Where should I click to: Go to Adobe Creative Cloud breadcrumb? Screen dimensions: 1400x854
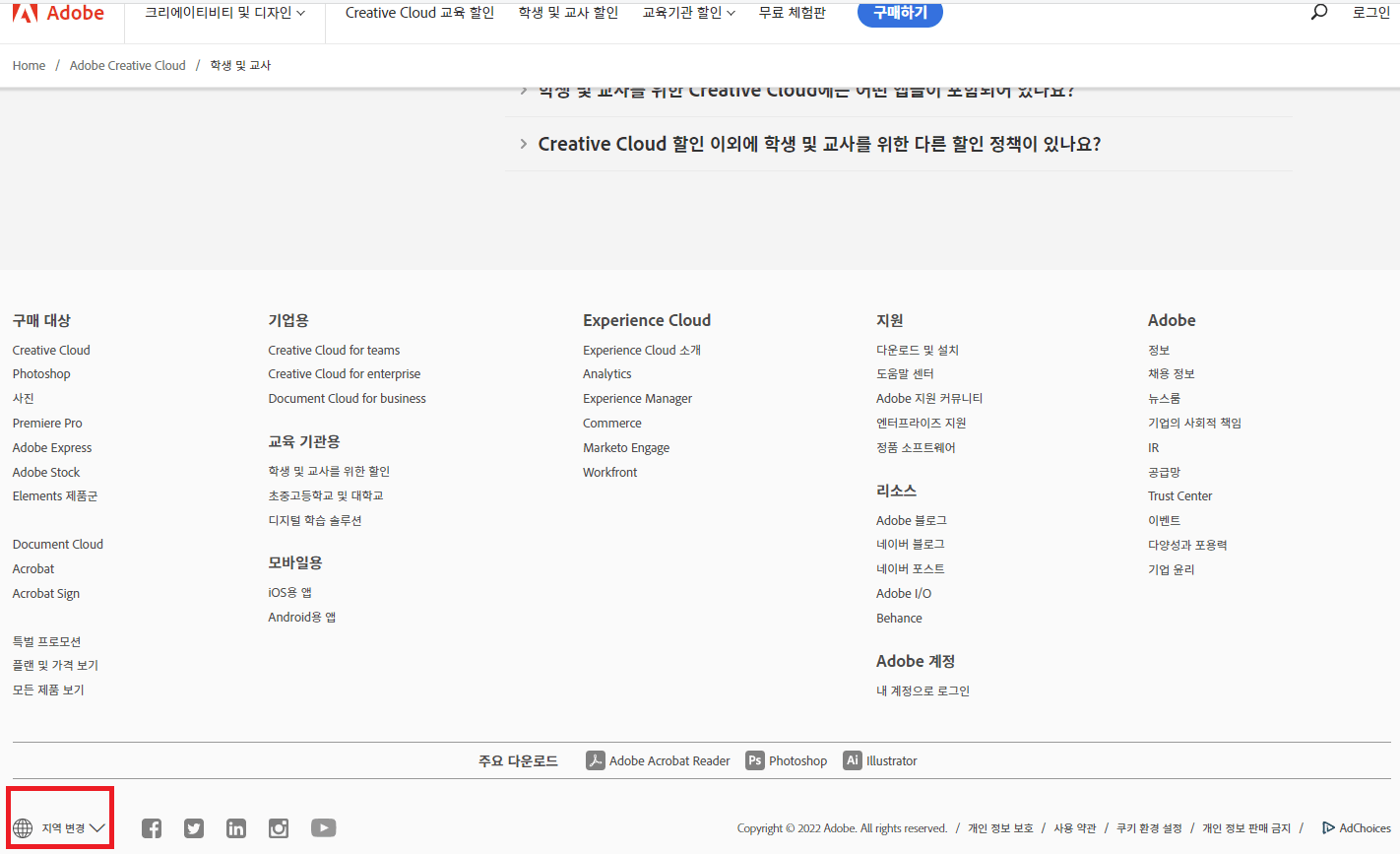pyautogui.click(x=128, y=66)
